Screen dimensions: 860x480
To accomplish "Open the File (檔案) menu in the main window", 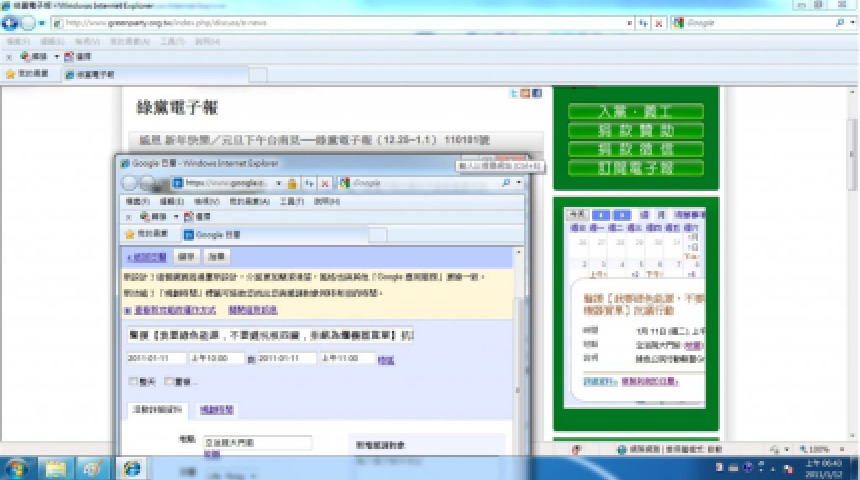I will 18,41.
